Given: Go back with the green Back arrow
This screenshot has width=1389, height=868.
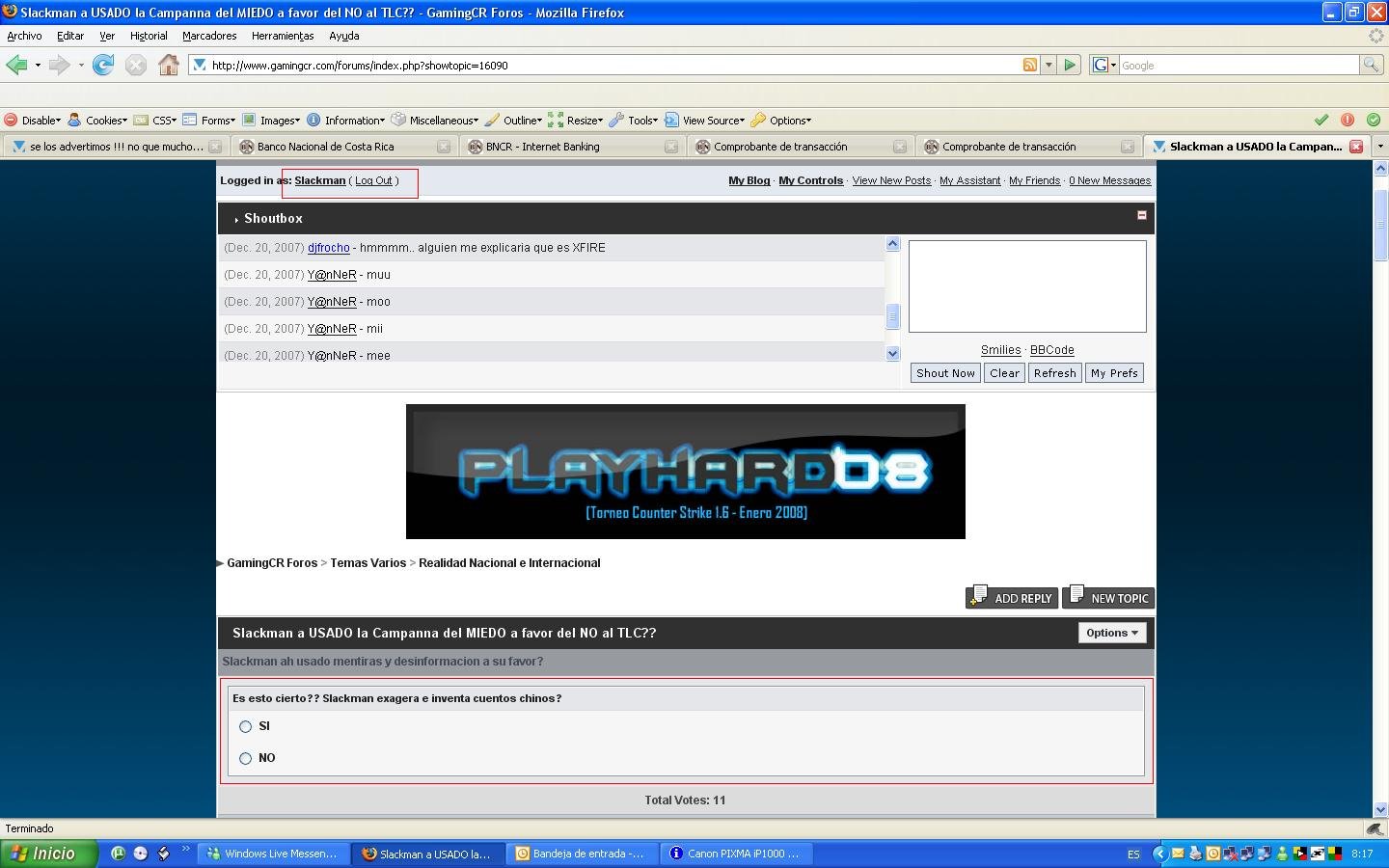Looking at the screenshot, I should click(16, 65).
